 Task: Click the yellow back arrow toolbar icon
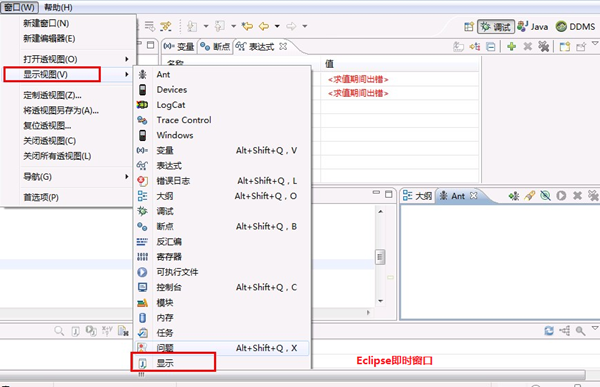263,26
